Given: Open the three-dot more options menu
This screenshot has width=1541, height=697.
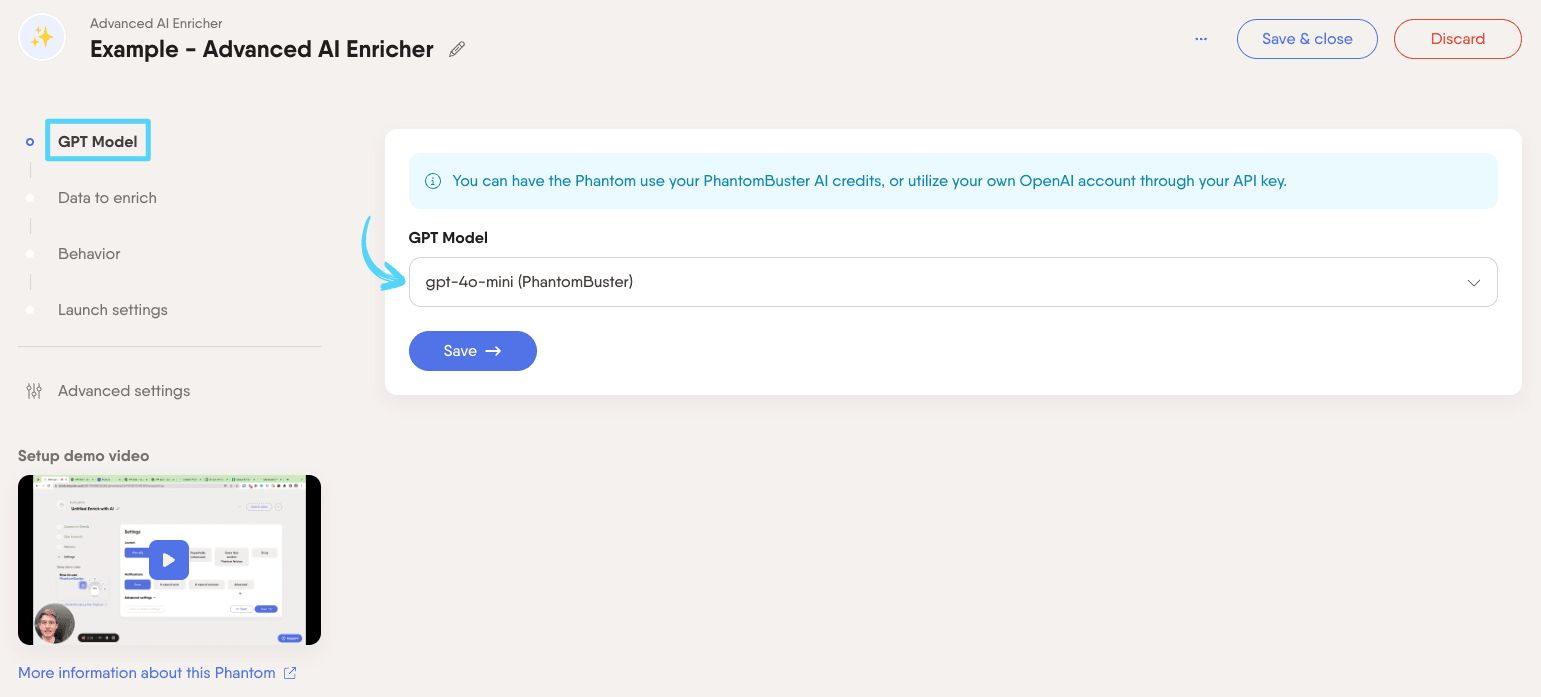Looking at the screenshot, I should pos(1201,39).
